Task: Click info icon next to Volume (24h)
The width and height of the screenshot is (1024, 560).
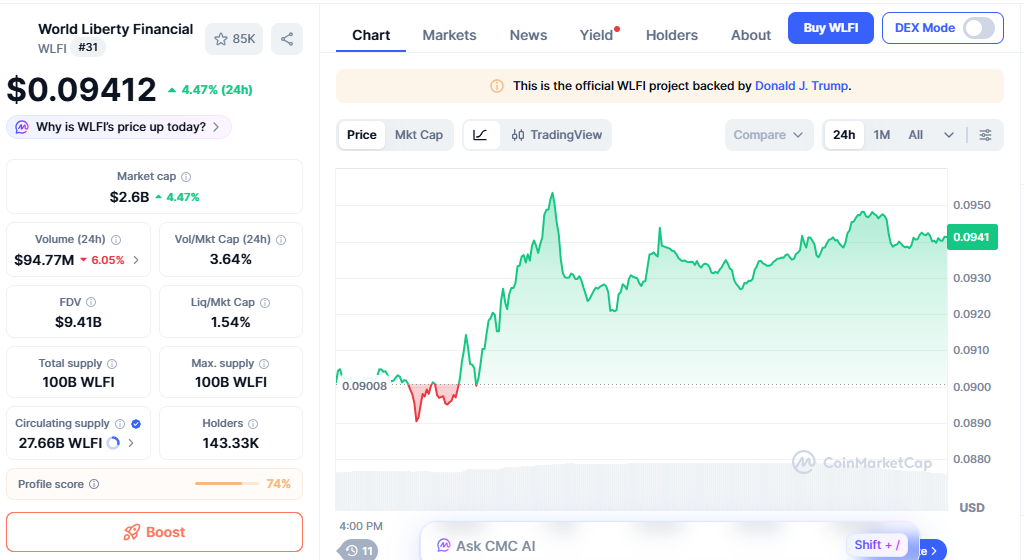Action: [x=116, y=240]
